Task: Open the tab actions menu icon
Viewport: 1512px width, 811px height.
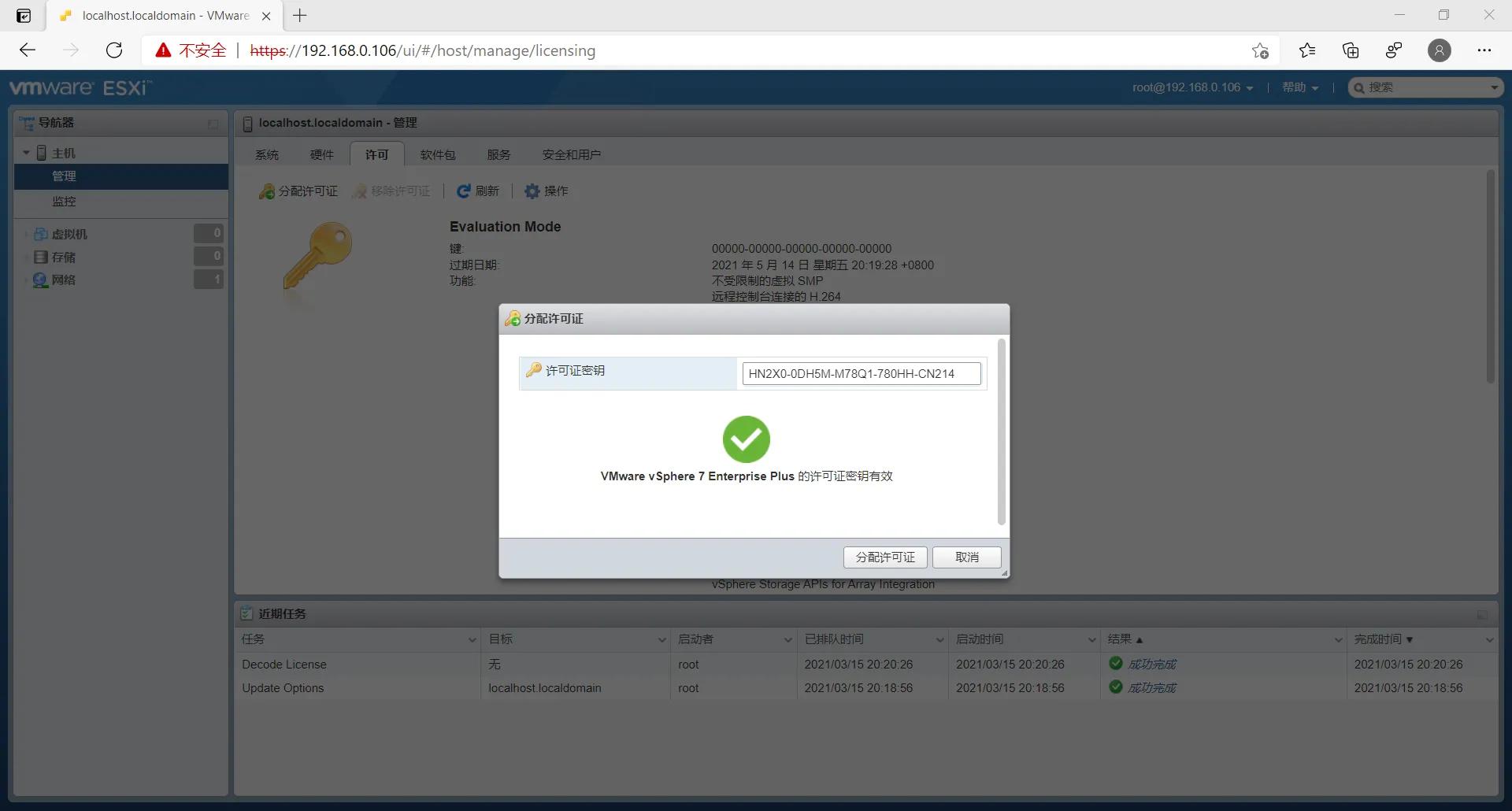Action: click(24, 15)
